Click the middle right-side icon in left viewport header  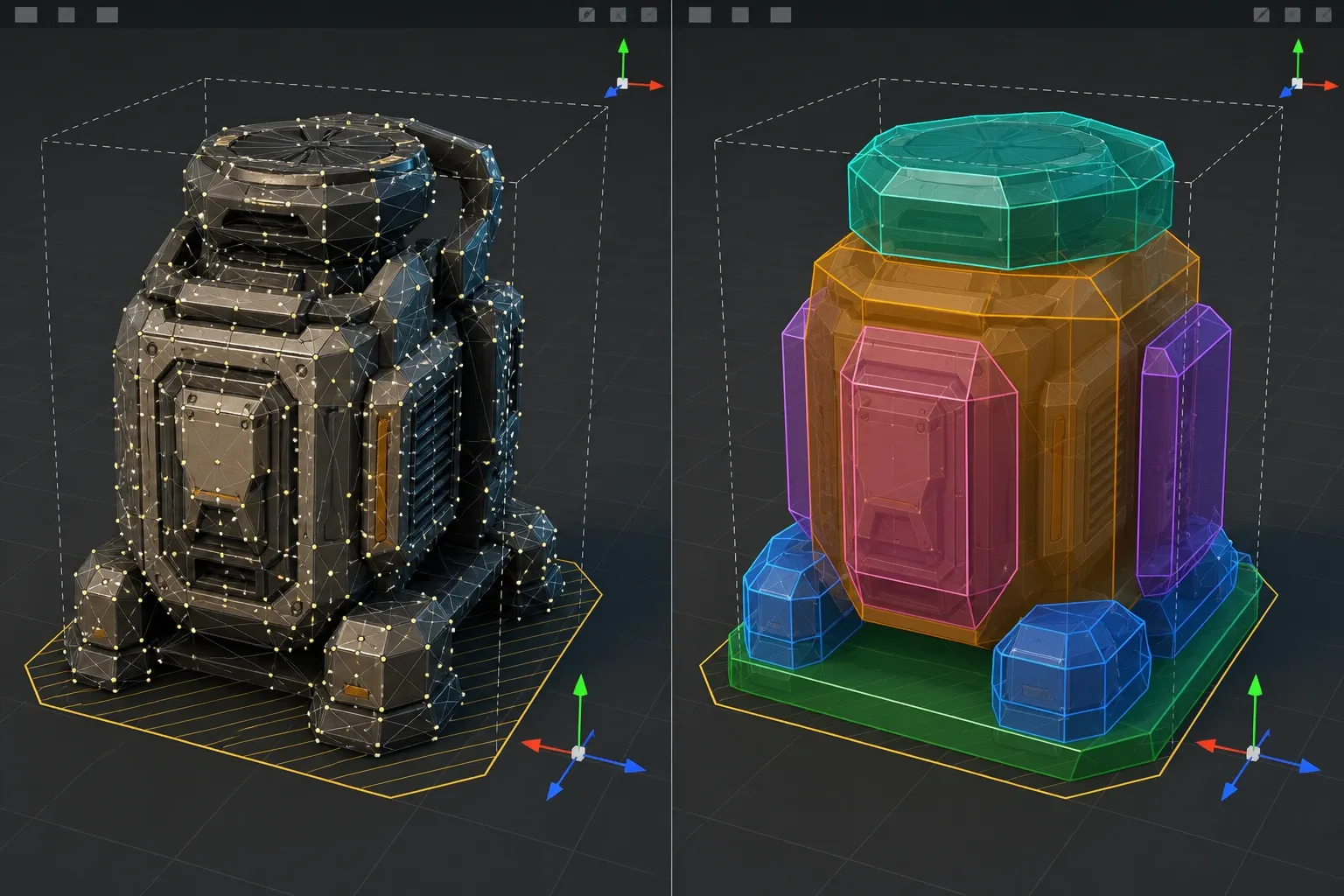coord(618,15)
